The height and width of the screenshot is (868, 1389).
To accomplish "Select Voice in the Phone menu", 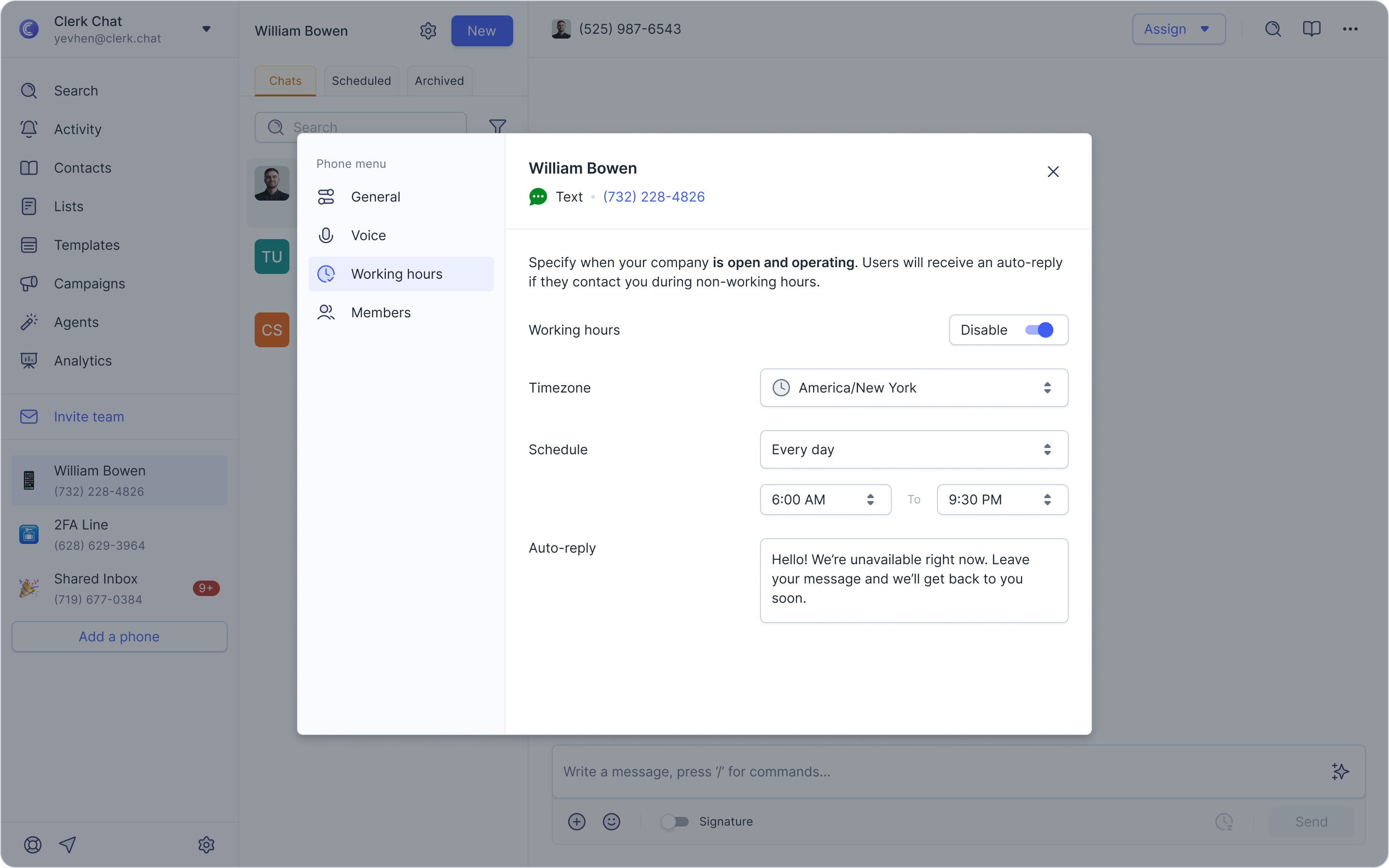I will coord(401,235).
